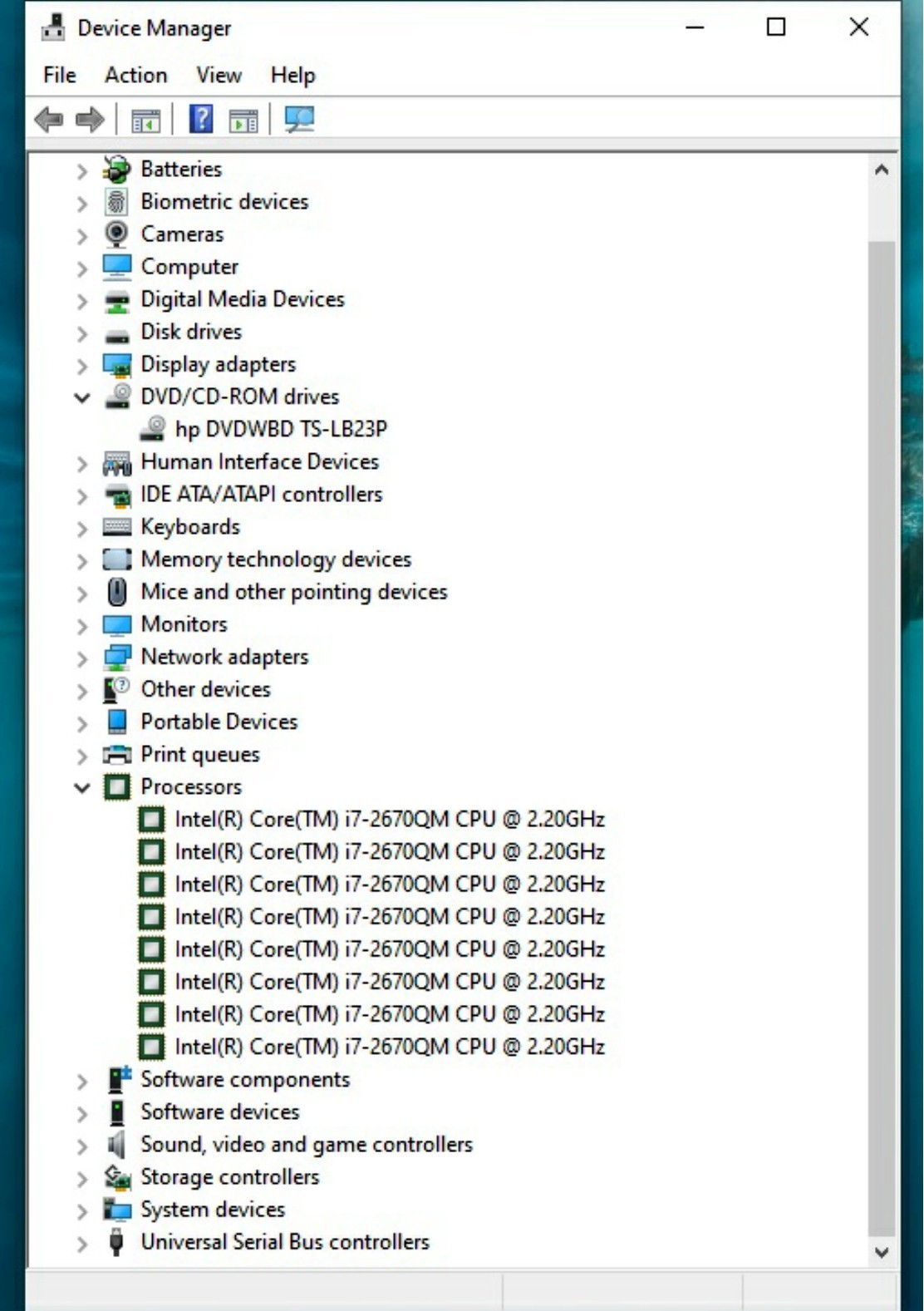Click the Network adapters icon
Image resolution: width=924 pixels, height=1311 pixels.
[117, 658]
